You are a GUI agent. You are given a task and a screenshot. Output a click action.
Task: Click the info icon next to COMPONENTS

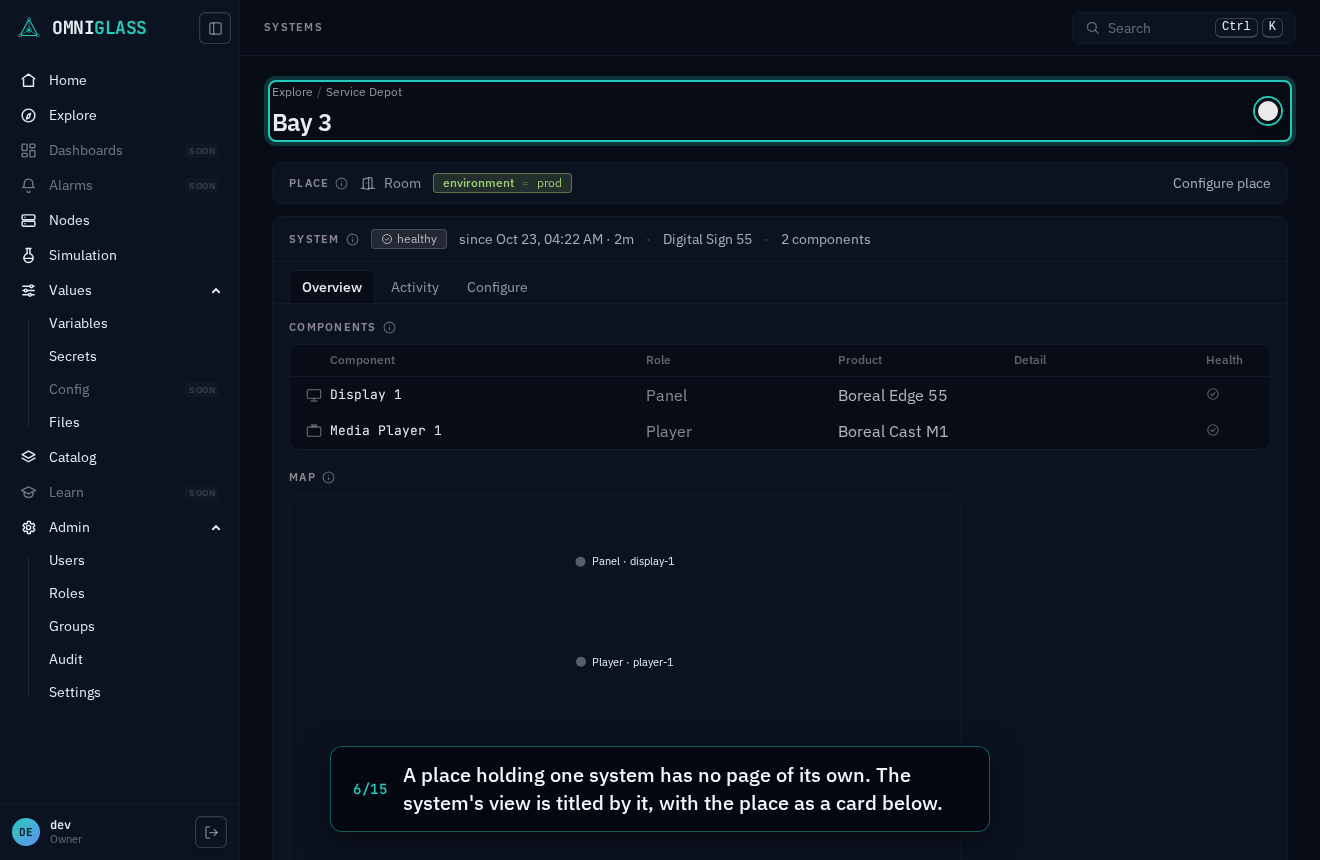click(x=390, y=328)
